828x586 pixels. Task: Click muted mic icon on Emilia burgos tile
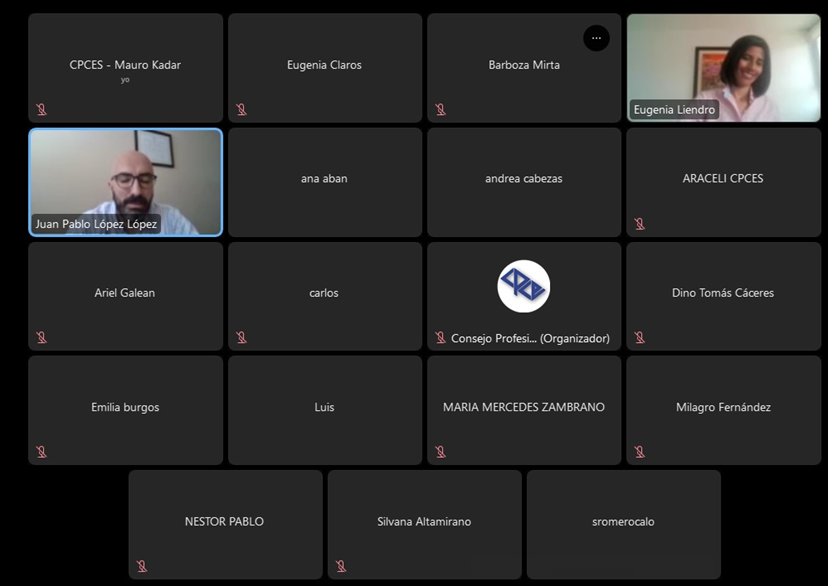pos(41,452)
